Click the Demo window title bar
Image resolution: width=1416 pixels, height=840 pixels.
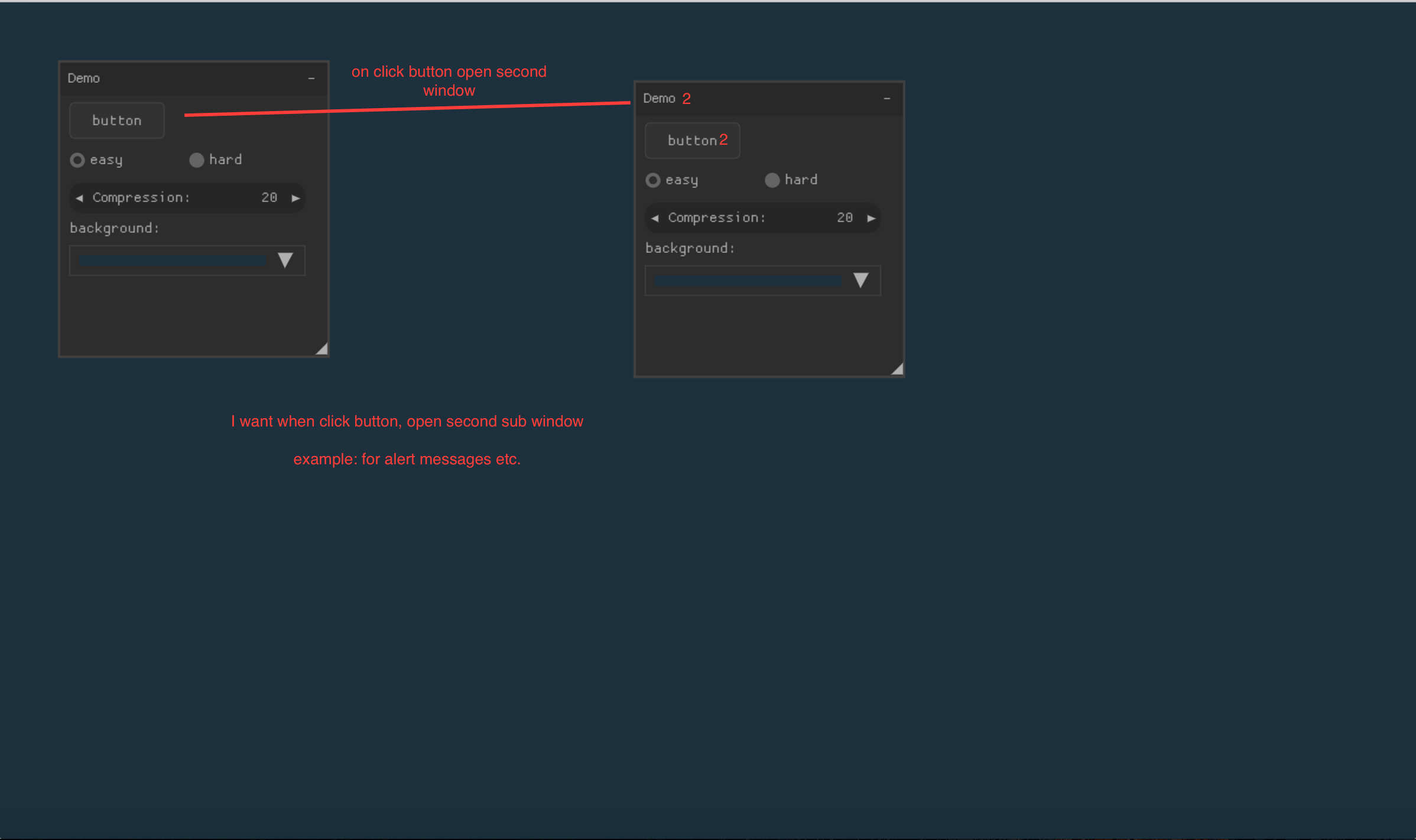[x=177, y=77]
